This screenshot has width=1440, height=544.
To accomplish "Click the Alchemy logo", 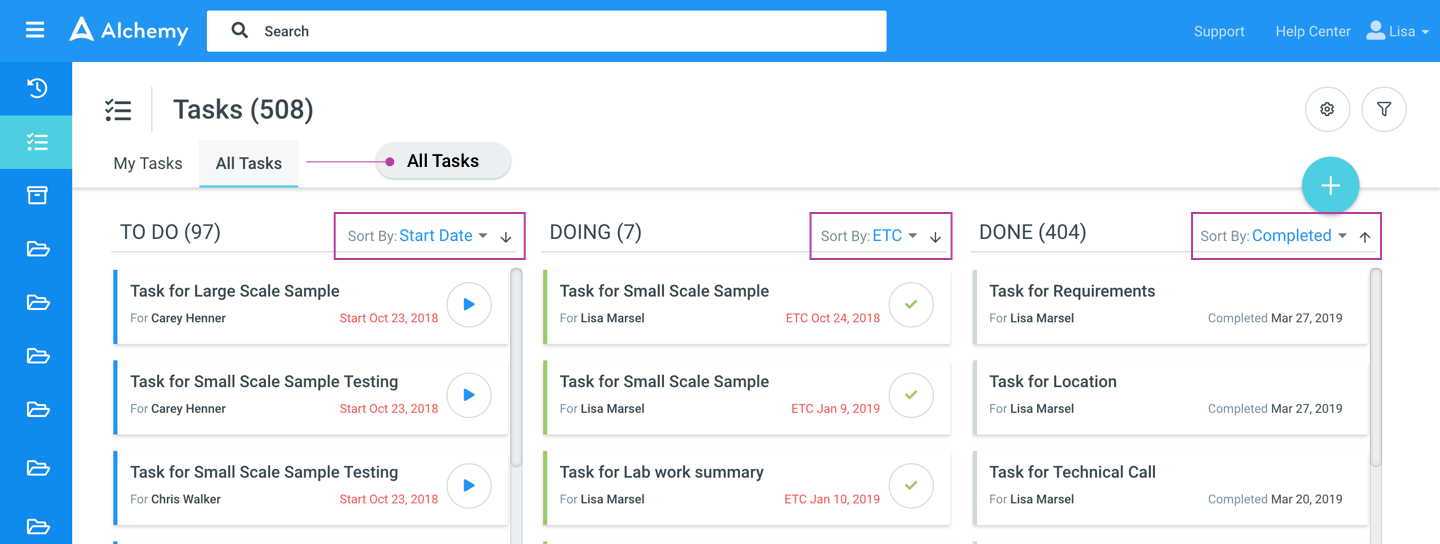I will (129, 31).
